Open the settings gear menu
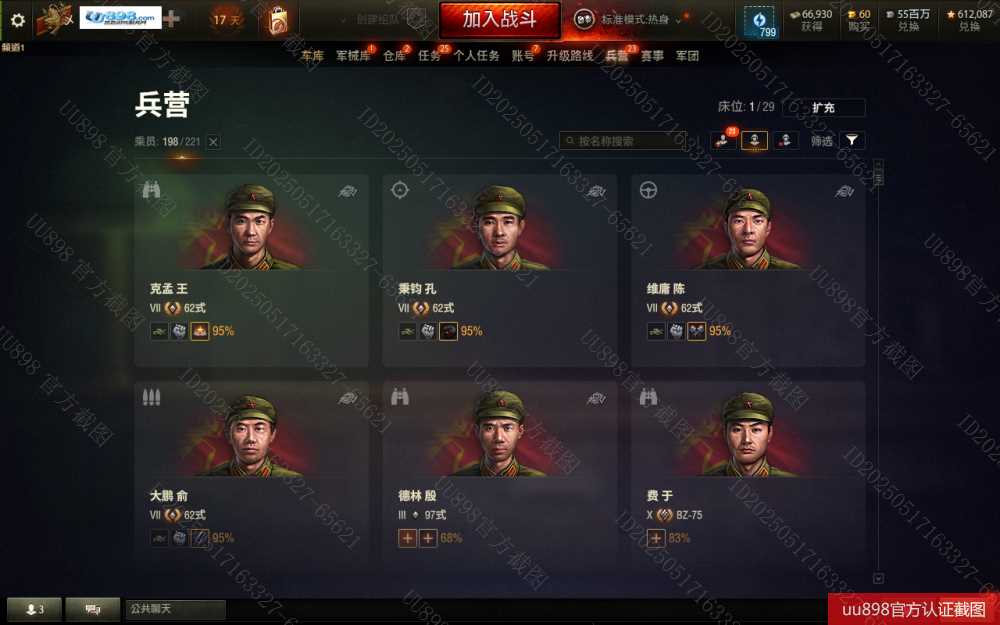The height and width of the screenshot is (625, 1000). [x=18, y=20]
